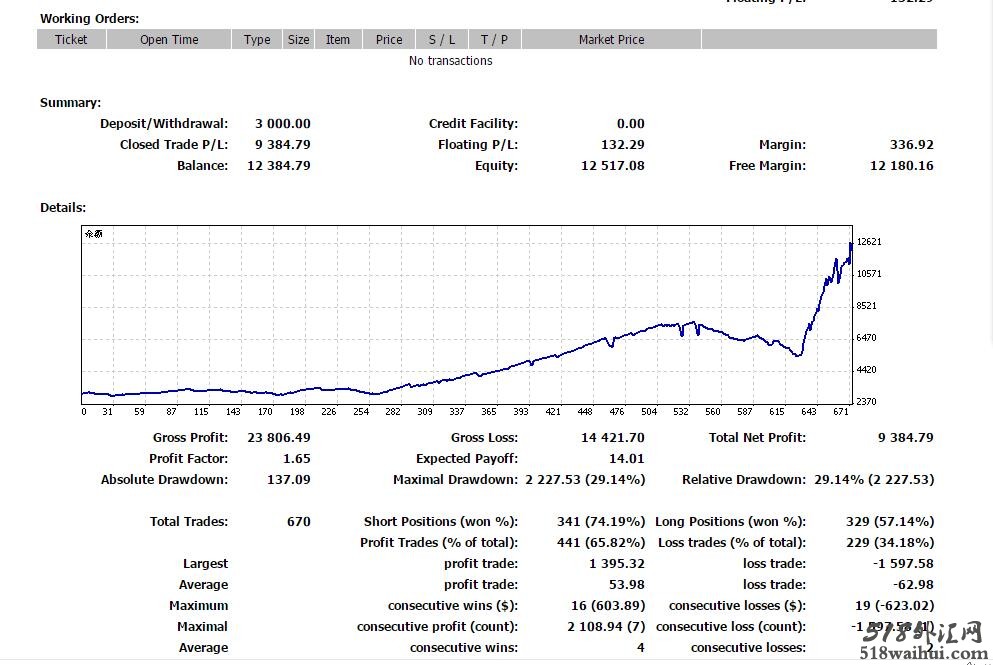This screenshot has width=993, height=665.
Task: Select the Gross Loss value 14 421.70
Action: 612,438
